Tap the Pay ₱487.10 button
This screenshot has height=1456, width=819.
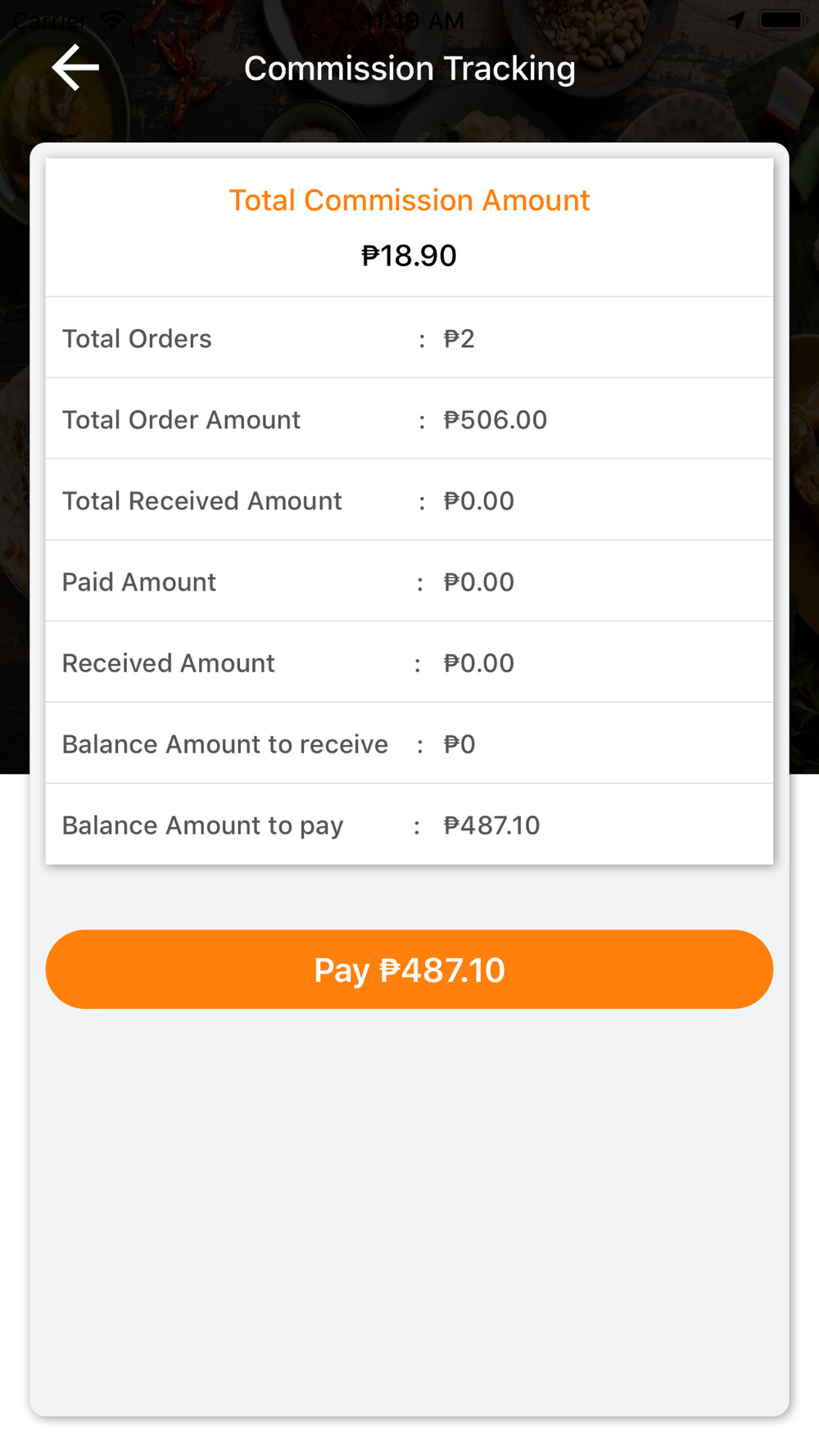(x=409, y=970)
